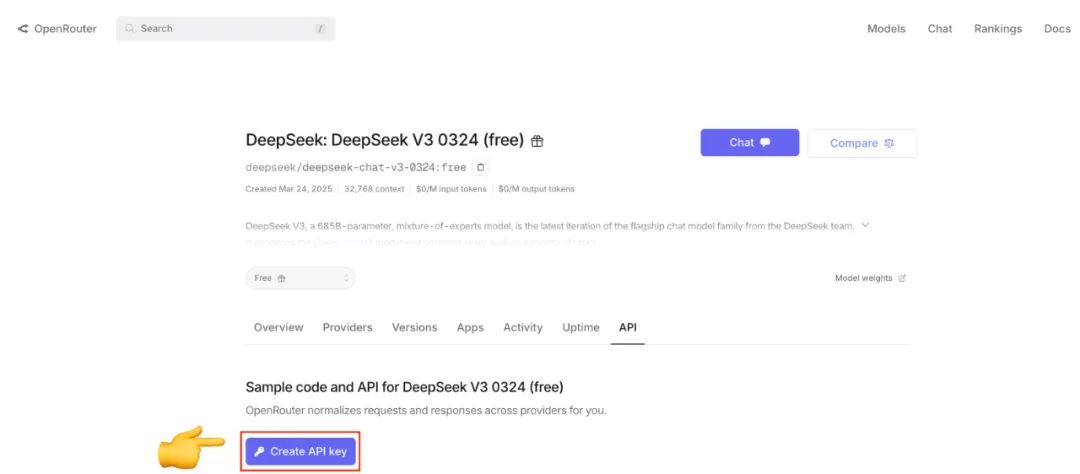Click the gift icon beside model title
The width and height of the screenshot is (1080, 474).
coord(537,141)
